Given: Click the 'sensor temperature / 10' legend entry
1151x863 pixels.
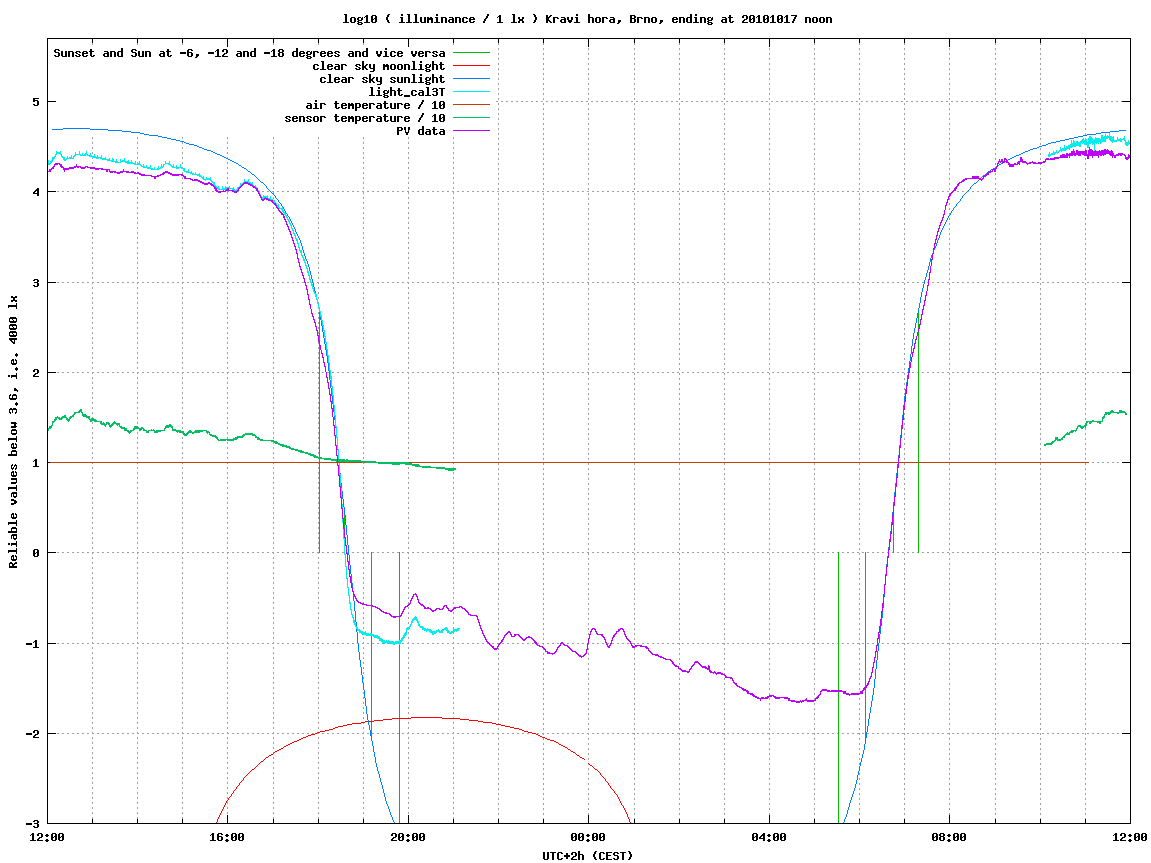Looking at the screenshot, I should click(365, 118).
